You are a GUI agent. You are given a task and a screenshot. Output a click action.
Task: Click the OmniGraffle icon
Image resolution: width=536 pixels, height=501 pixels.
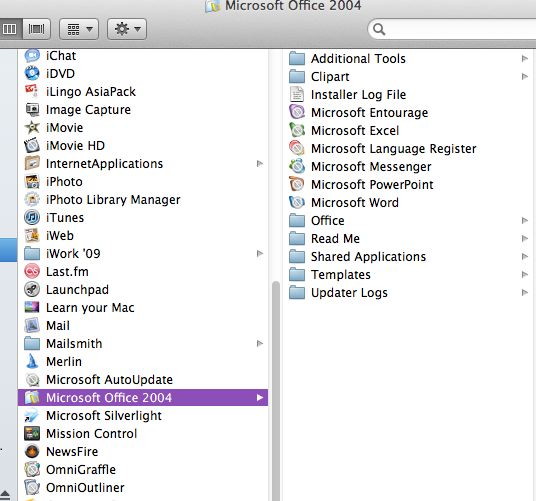click(x=32, y=469)
